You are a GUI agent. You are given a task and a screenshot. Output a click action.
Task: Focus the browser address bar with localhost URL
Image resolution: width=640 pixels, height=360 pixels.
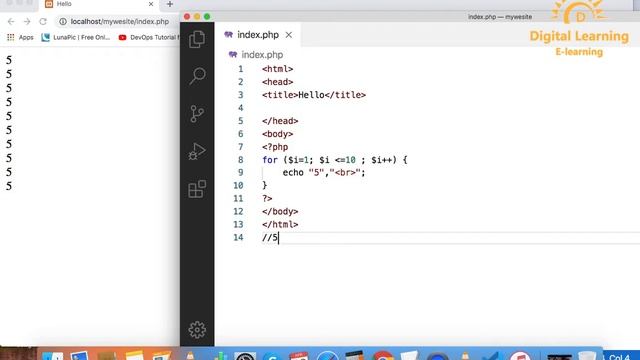(120, 22)
